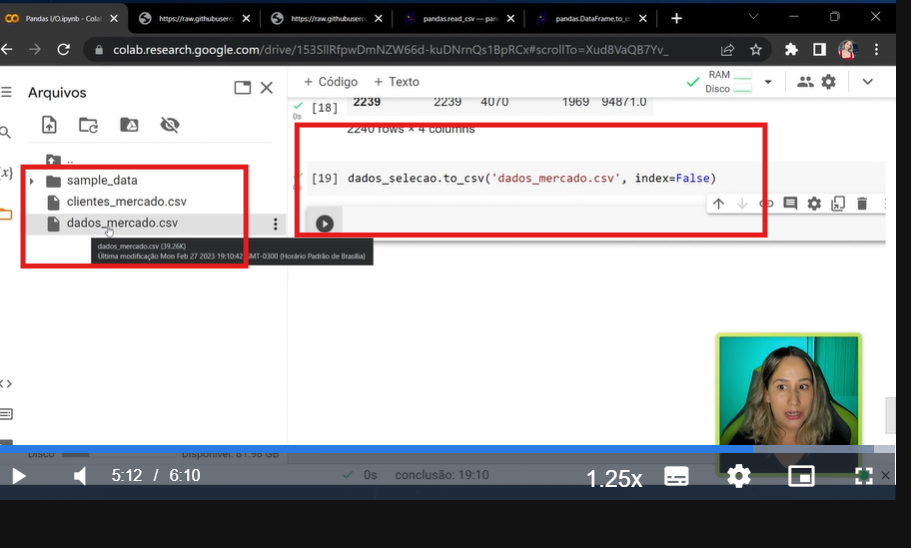This screenshot has width=912, height=548.
Task: Enable picture-in-picture mode
Action: coord(801,476)
